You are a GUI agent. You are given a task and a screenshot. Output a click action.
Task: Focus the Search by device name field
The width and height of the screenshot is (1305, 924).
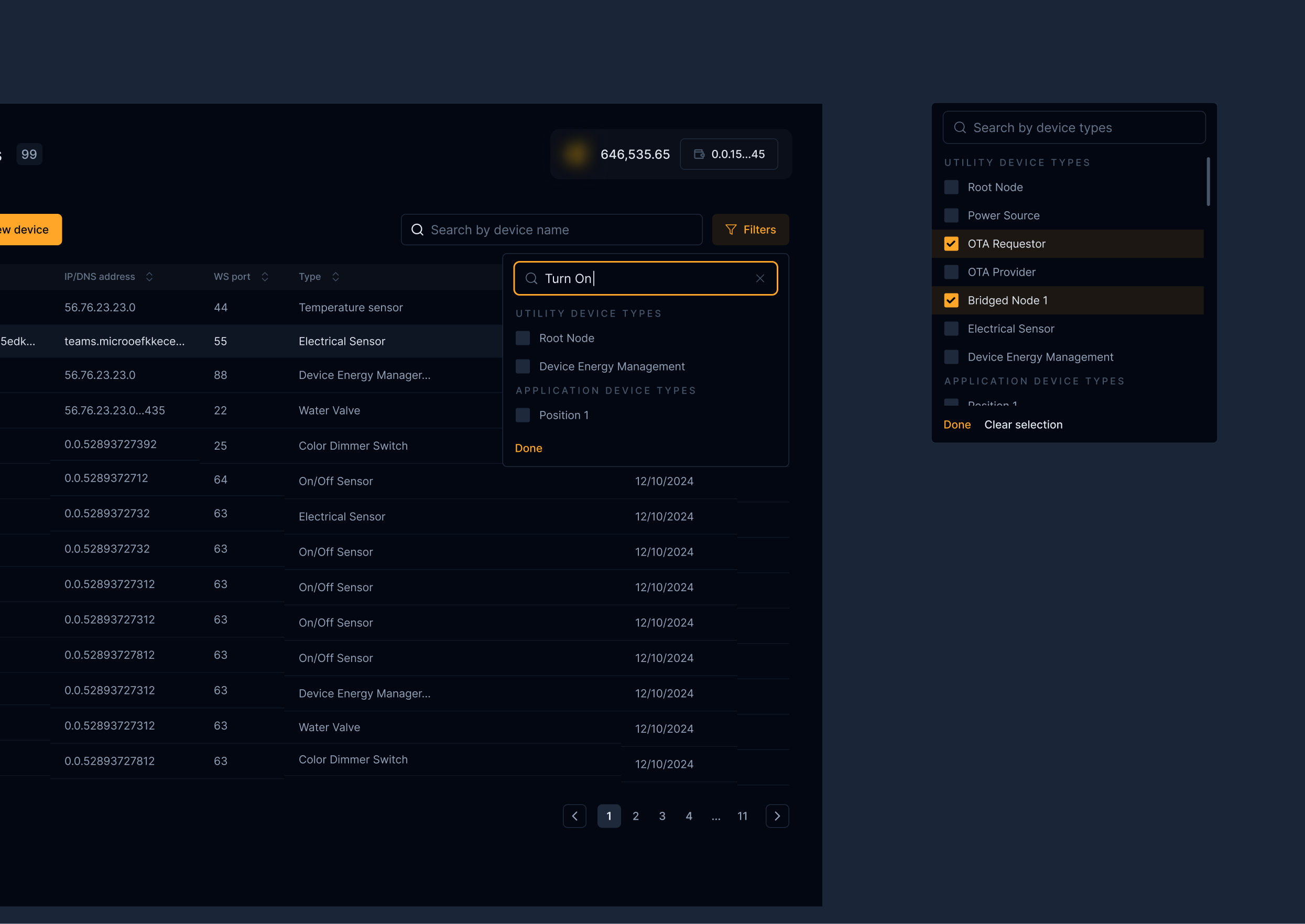point(551,229)
